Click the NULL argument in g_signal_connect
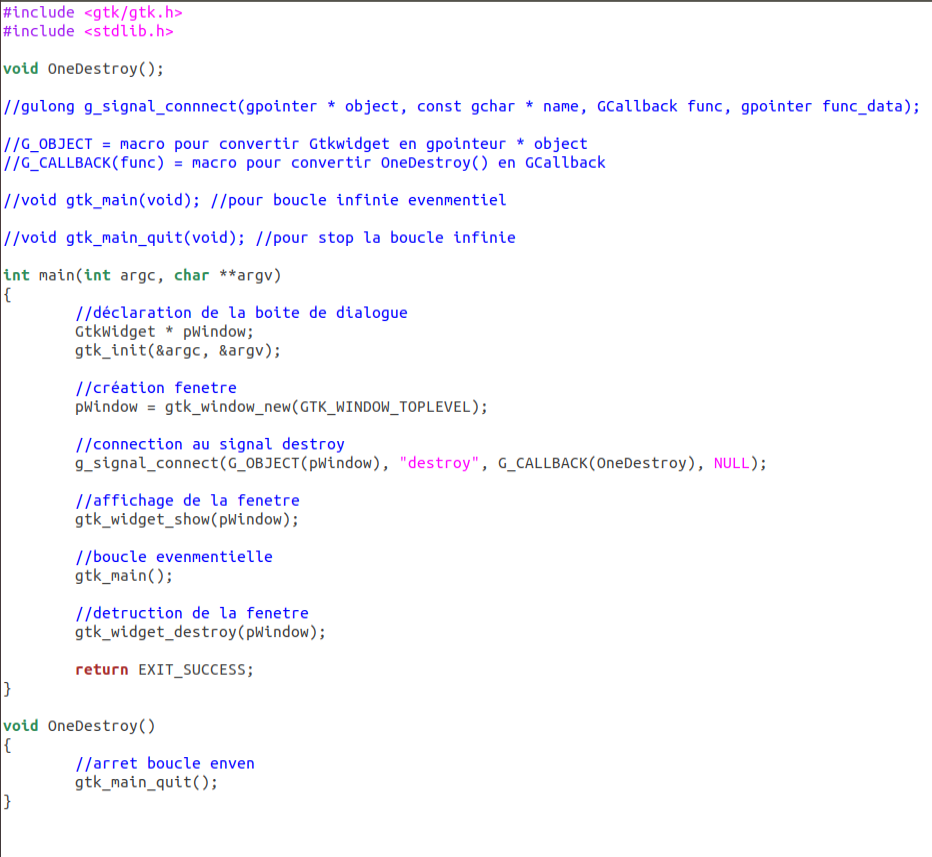 tap(732, 464)
